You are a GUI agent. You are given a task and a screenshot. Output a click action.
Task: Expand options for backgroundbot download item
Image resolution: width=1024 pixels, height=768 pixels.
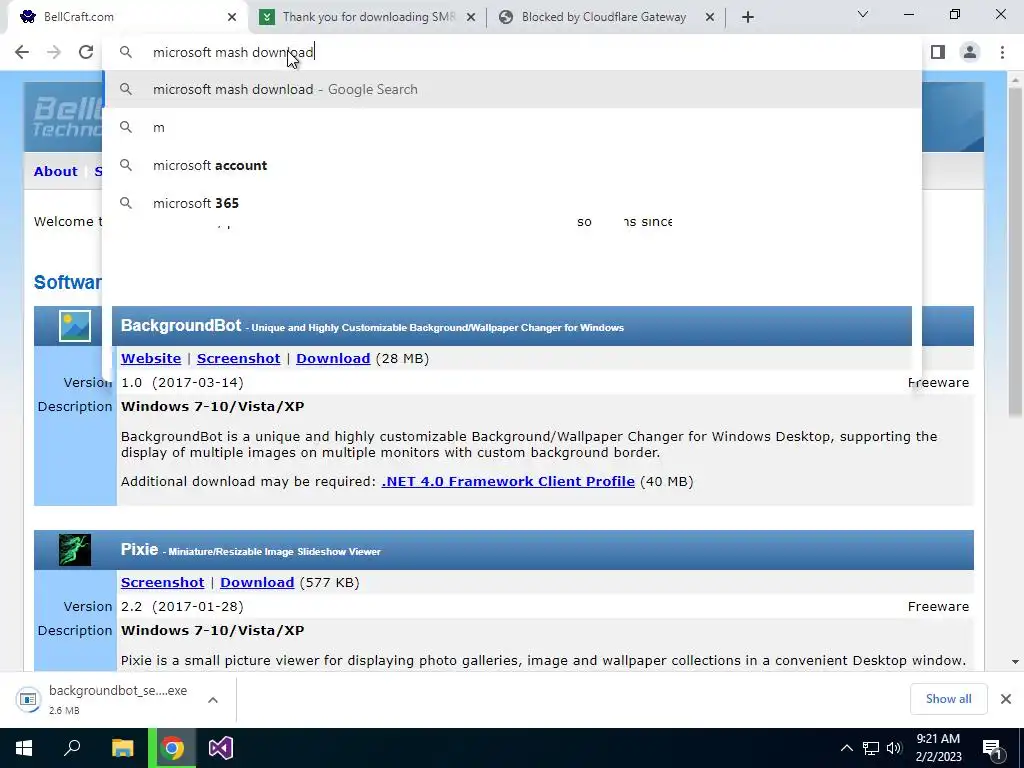tap(213, 699)
